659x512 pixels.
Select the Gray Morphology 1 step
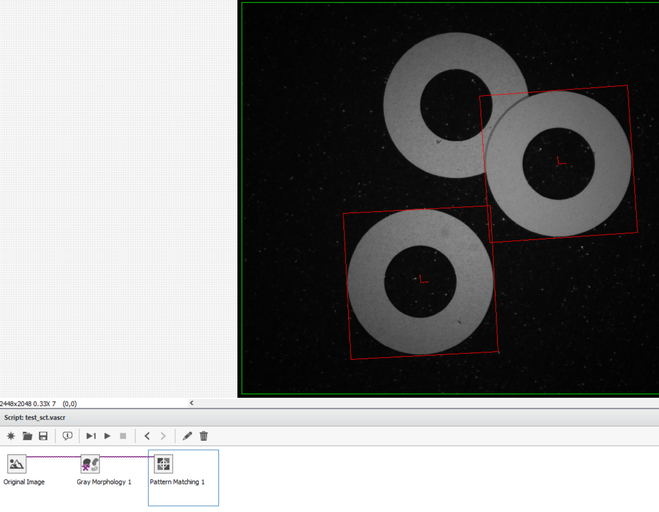(x=90, y=464)
